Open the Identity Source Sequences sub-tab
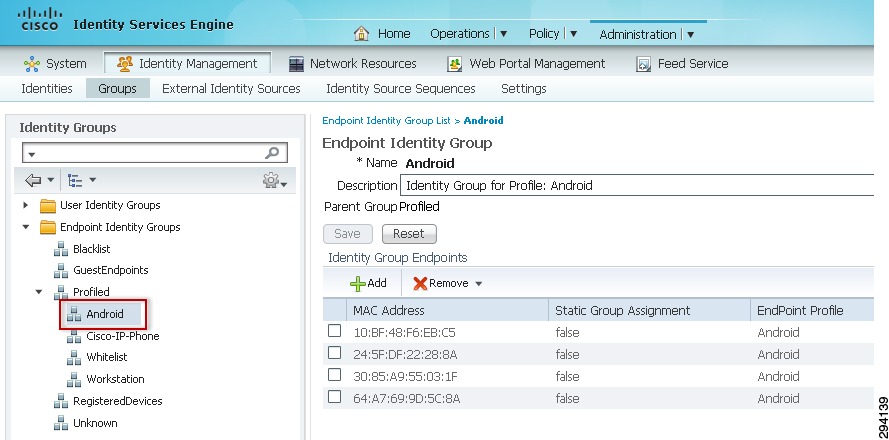889x440 pixels. tap(401, 88)
